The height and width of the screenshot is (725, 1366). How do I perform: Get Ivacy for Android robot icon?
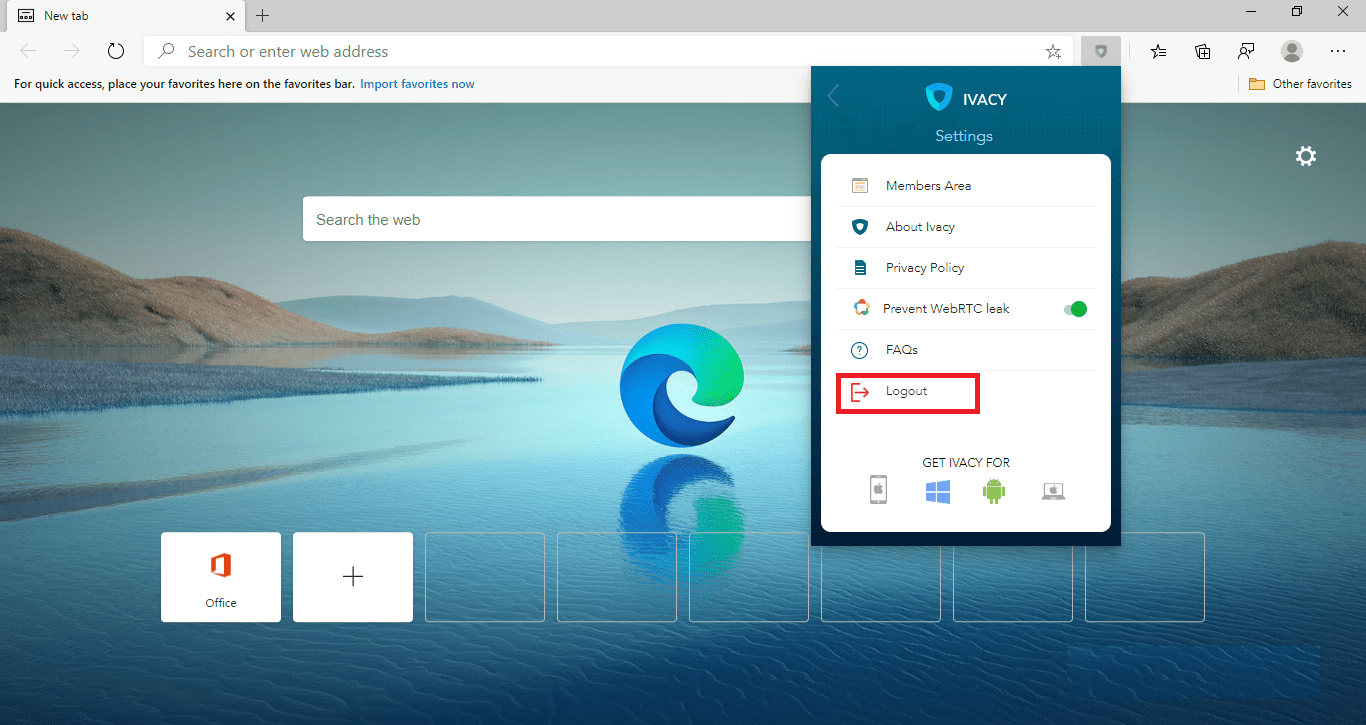pos(994,490)
